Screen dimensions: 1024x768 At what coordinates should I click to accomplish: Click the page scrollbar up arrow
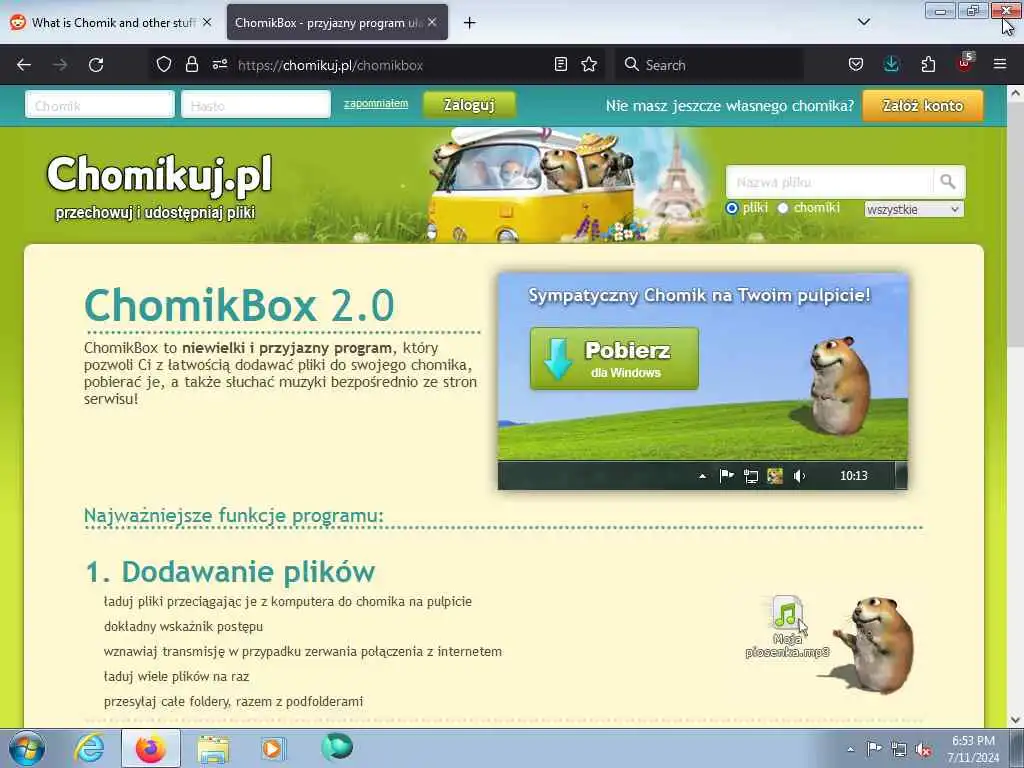[1015, 93]
